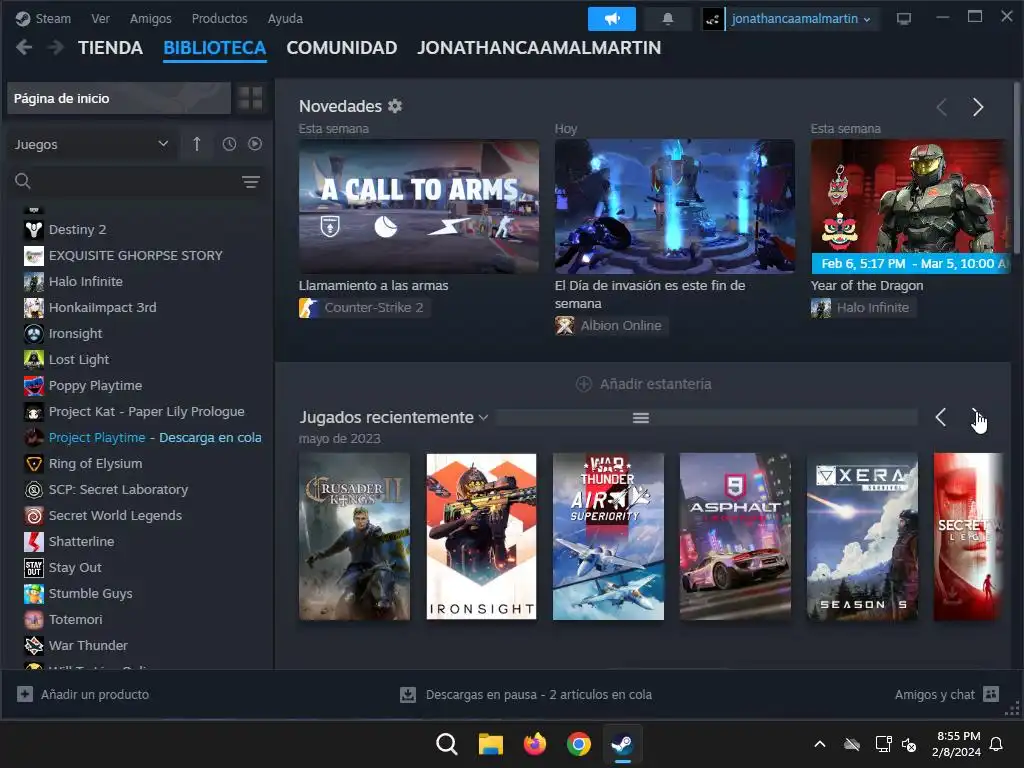Open the Steam announcements megaphone button
Image resolution: width=1024 pixels, height=768 pixels.
point(611,19)
